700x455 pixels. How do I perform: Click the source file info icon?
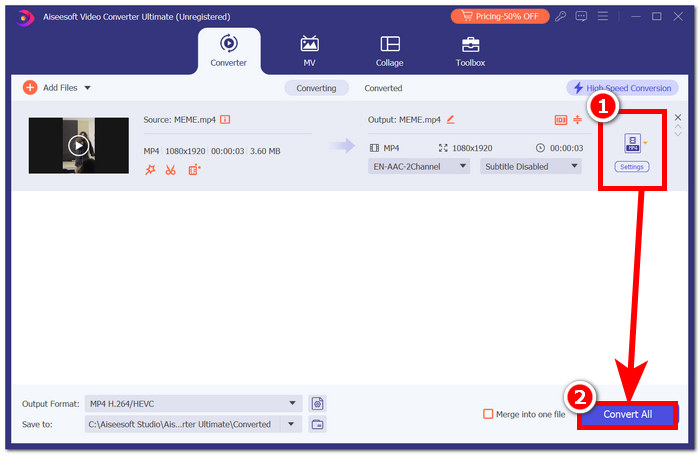coord(225,119)
